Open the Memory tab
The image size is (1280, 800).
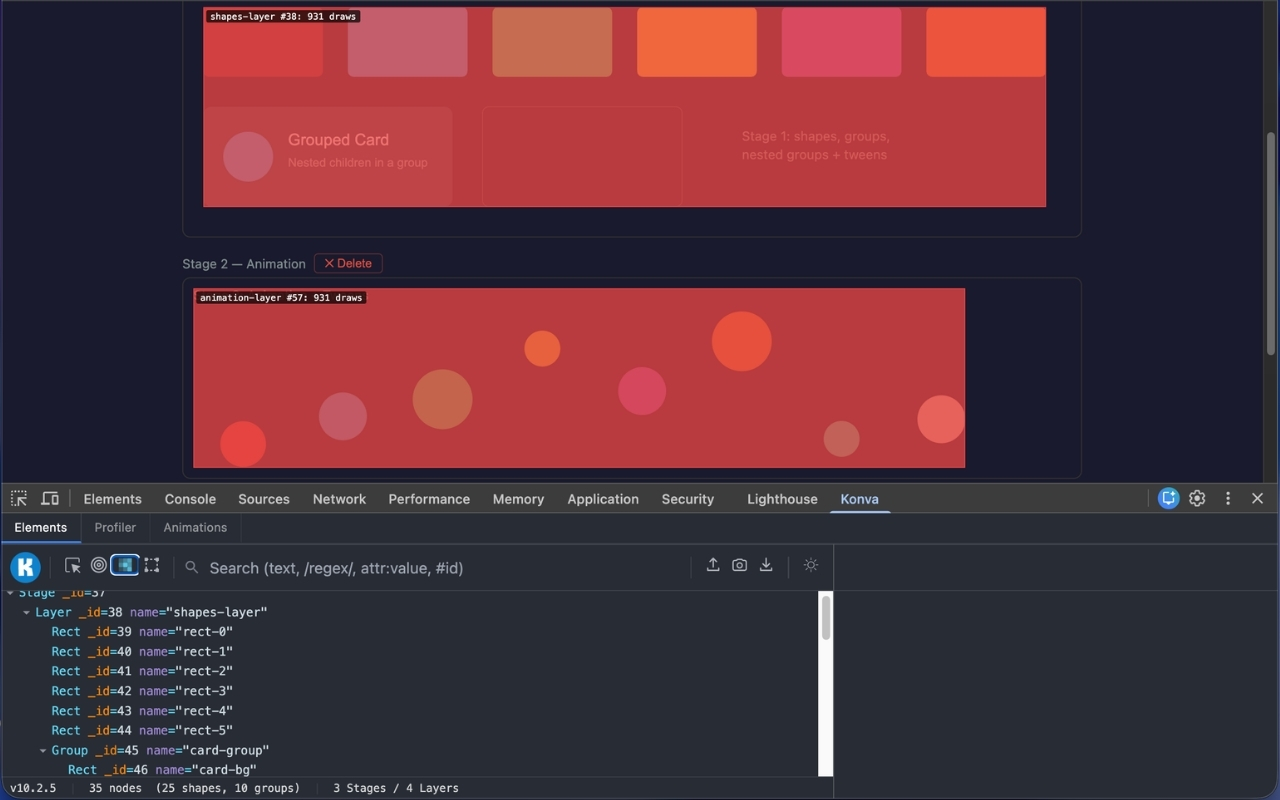[518, 499]
